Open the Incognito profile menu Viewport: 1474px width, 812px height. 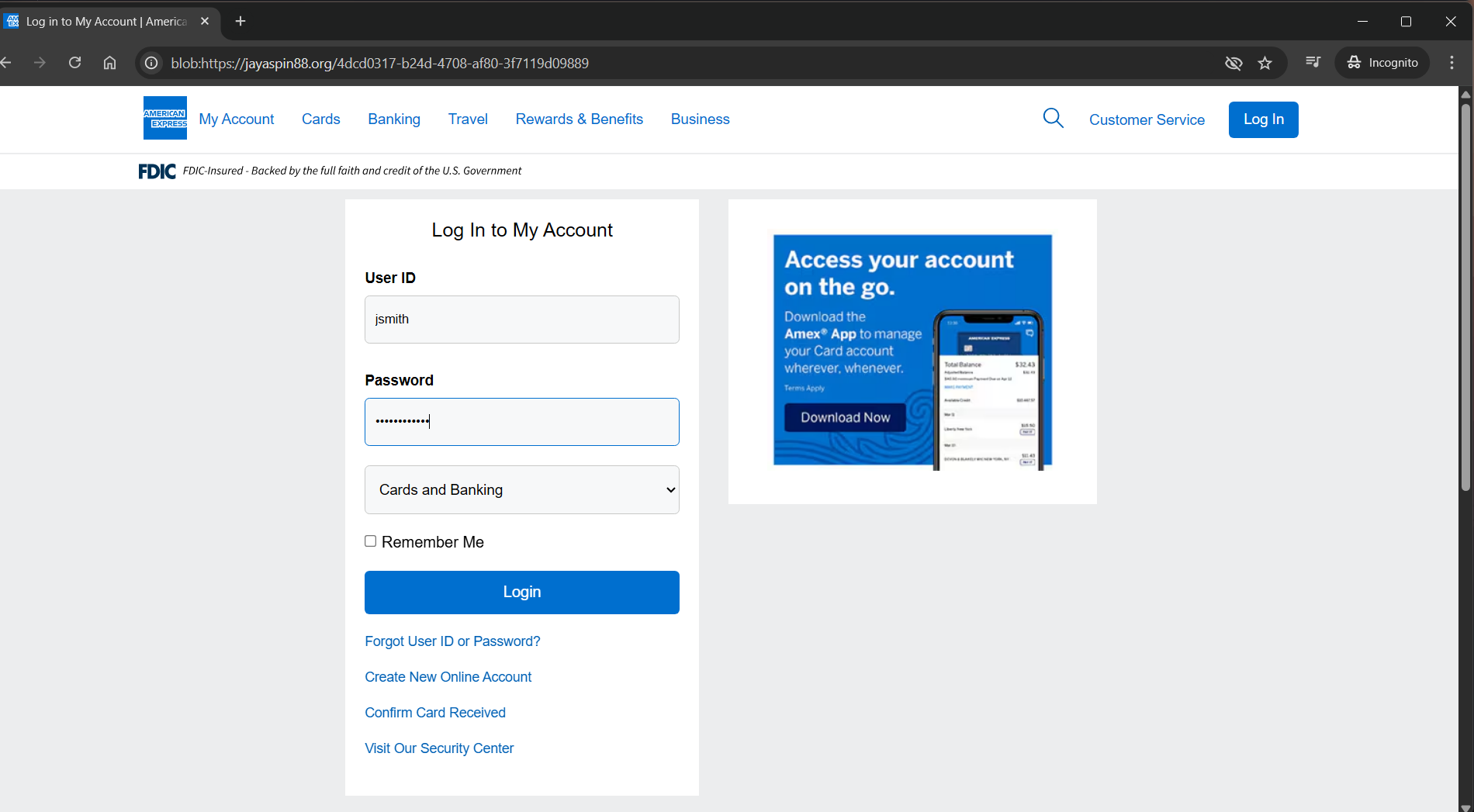pyautogui.click(x=1382, y=63)
